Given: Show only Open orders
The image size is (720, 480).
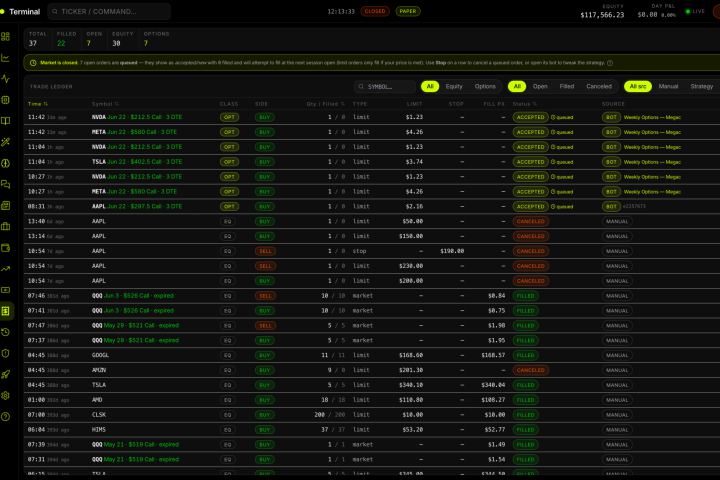Looking at the screenshot, I should click(540, 86).
